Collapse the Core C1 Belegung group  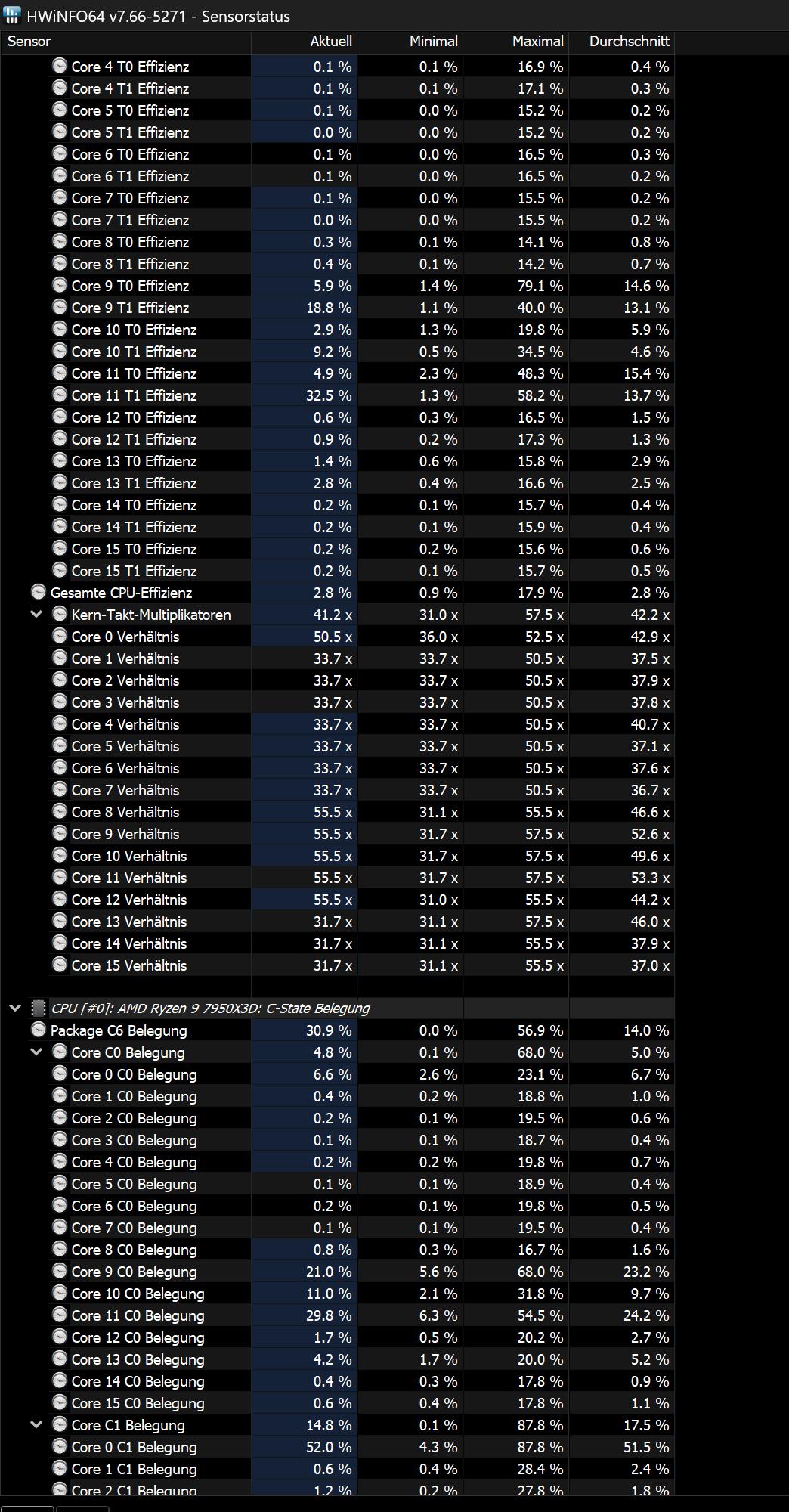[36, 1425]
